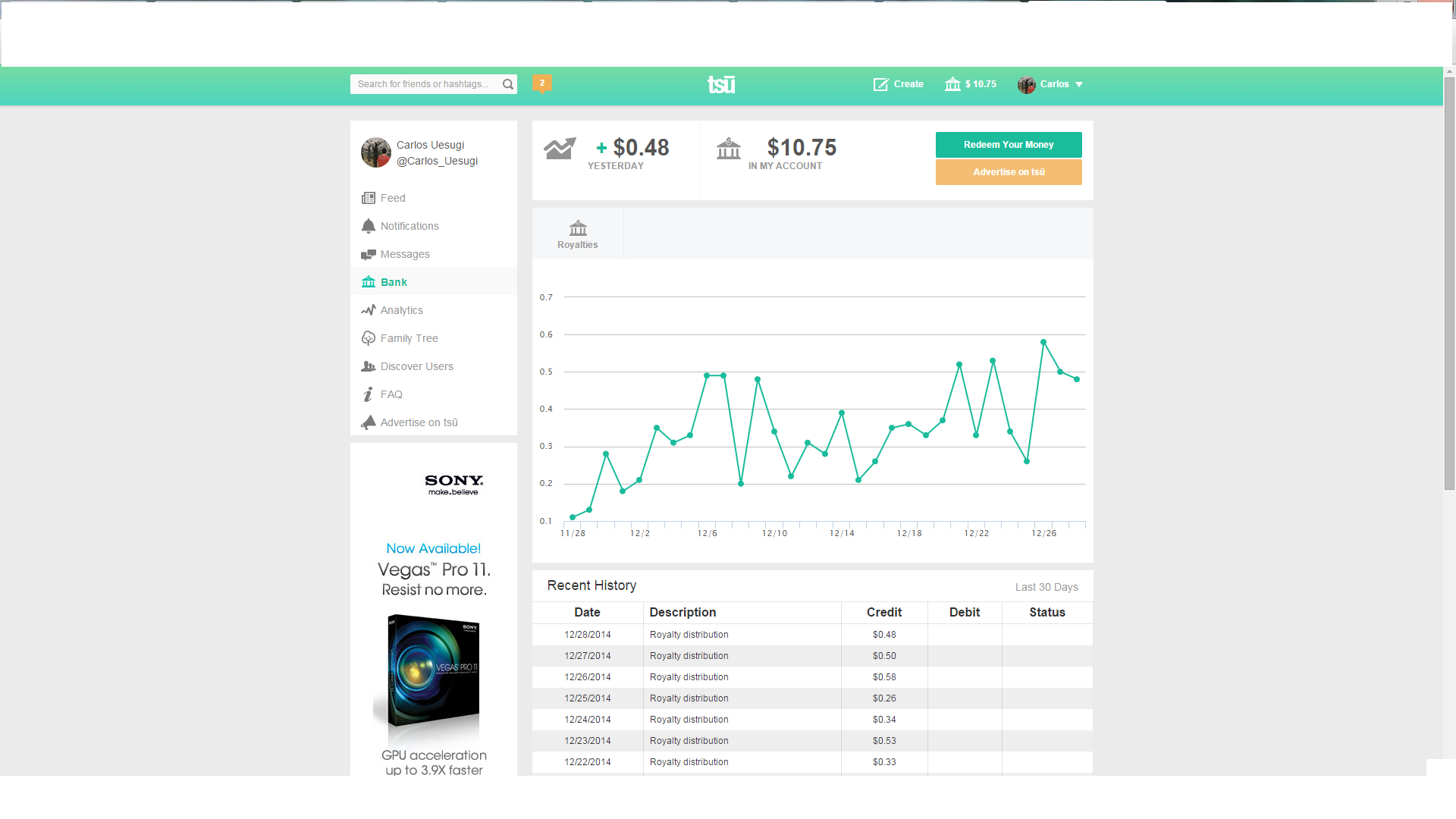1456x819 pixels.
Task: Expand the Carlos account dropdown arrow
Action: (1079, 84)
